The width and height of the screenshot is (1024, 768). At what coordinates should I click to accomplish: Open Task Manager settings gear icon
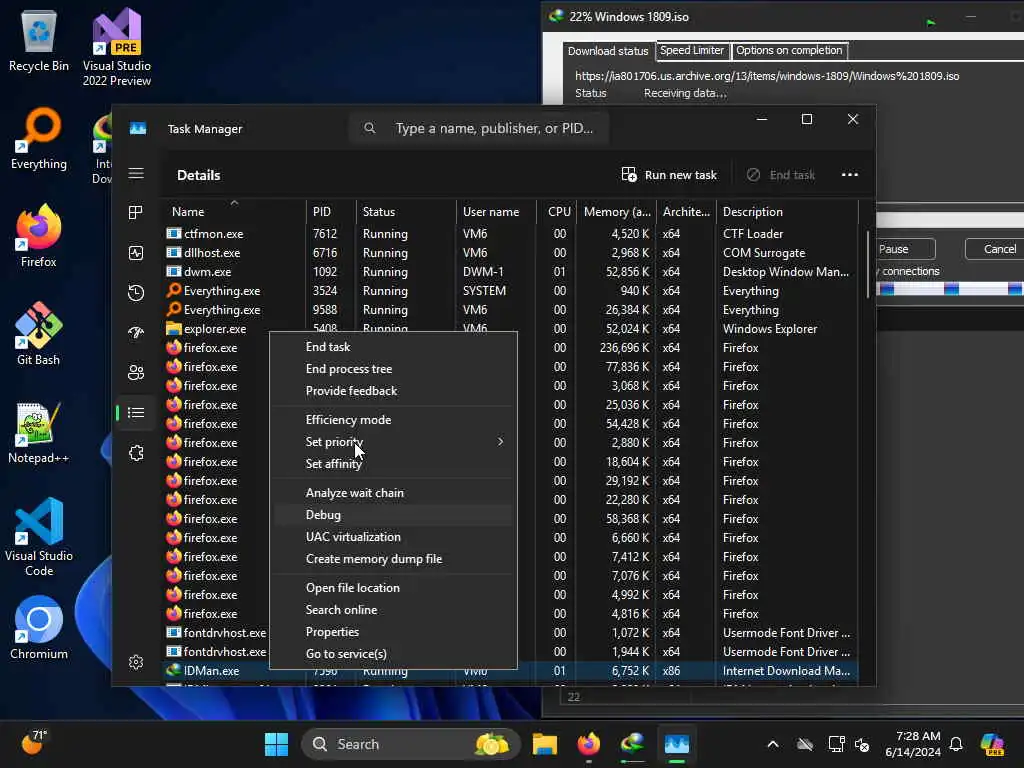136,662
